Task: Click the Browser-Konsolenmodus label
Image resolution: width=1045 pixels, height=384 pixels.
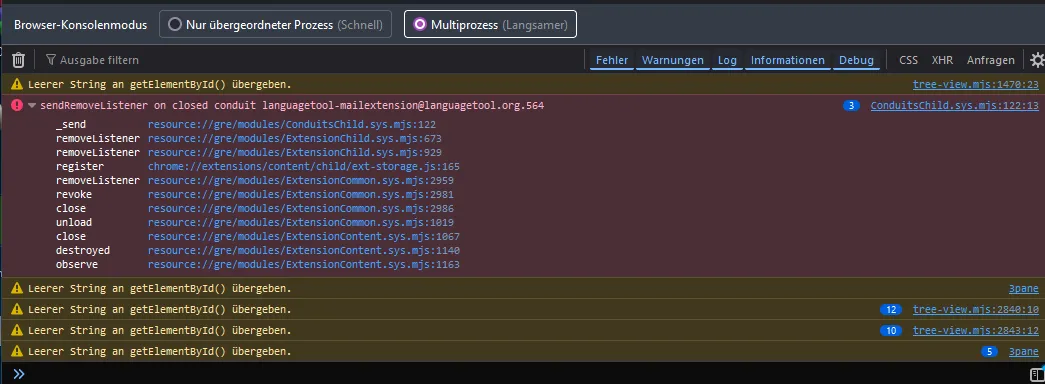Action: pyautogui.click(x=81, y=25)
